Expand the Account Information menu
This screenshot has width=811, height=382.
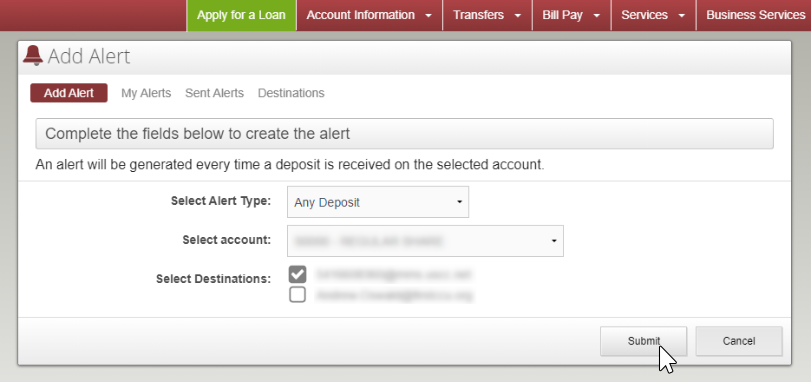(x=369, y=15)
